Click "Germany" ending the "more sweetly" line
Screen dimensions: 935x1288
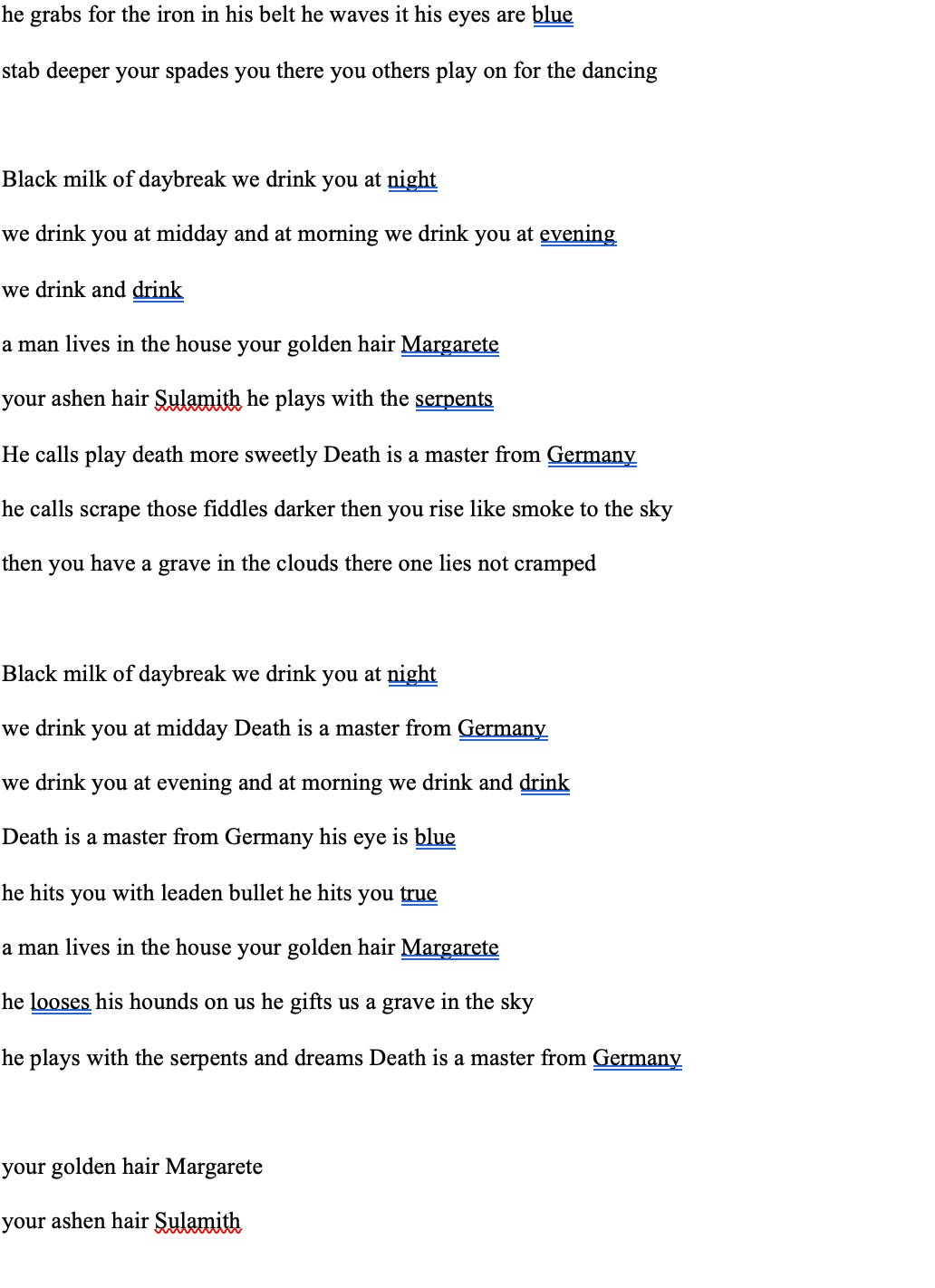coord(592,456)
